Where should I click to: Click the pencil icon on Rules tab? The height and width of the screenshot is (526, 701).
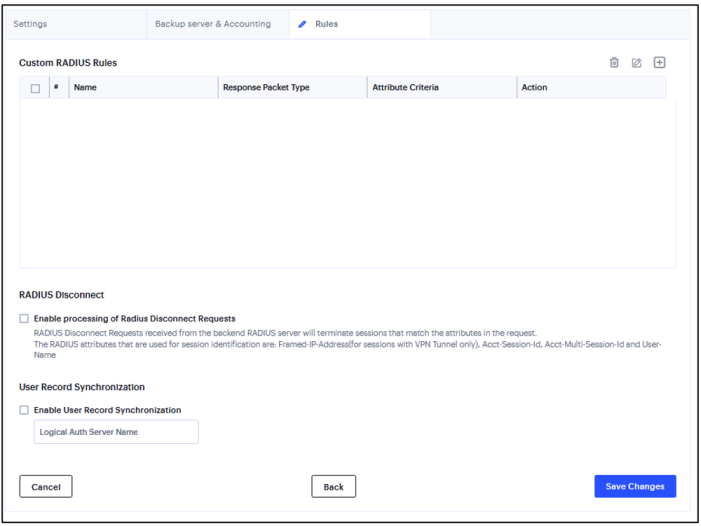(302, 24)
